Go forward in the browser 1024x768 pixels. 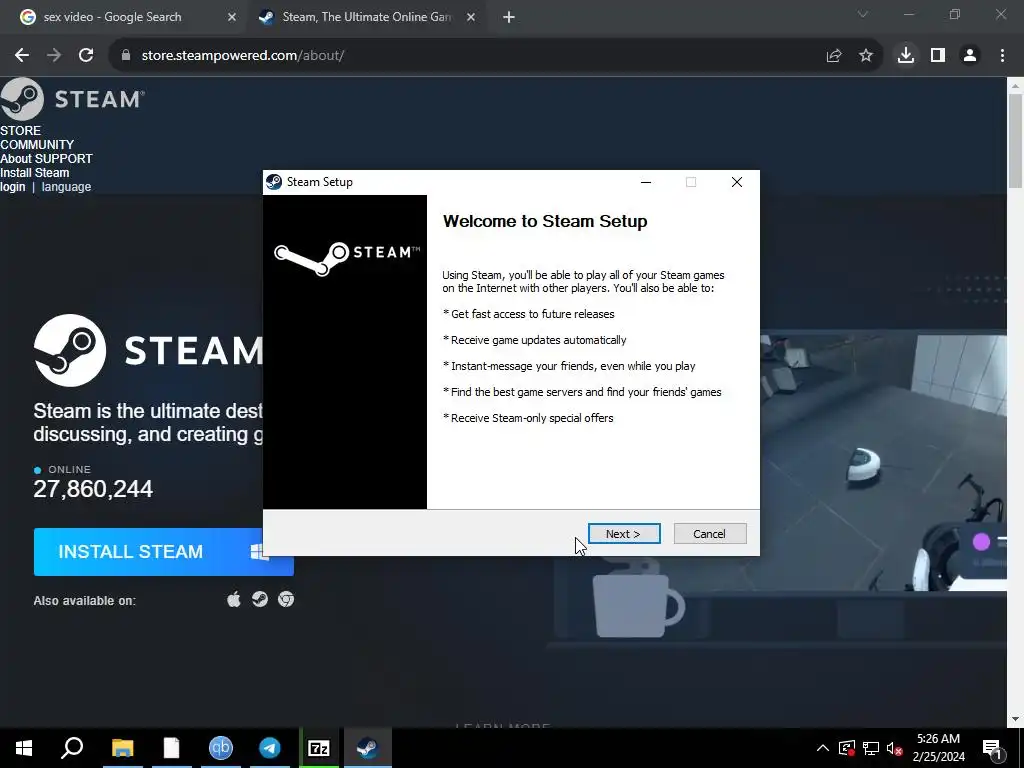pos(54,56)
